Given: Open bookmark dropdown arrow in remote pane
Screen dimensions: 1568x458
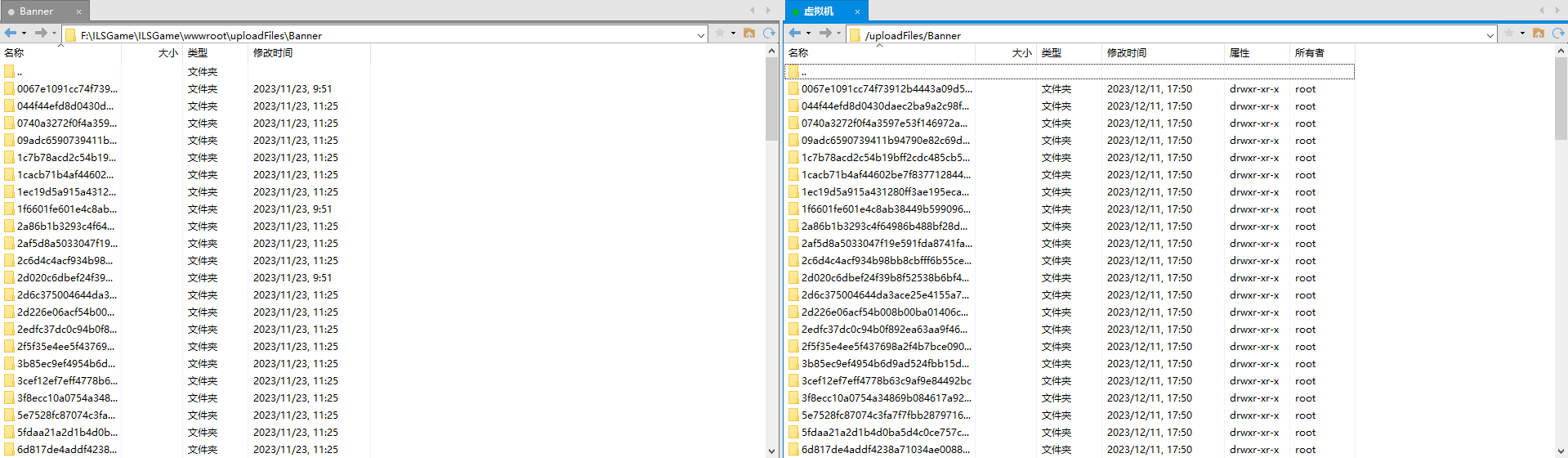Looking at the screenshot, I should pos(1522,34).
